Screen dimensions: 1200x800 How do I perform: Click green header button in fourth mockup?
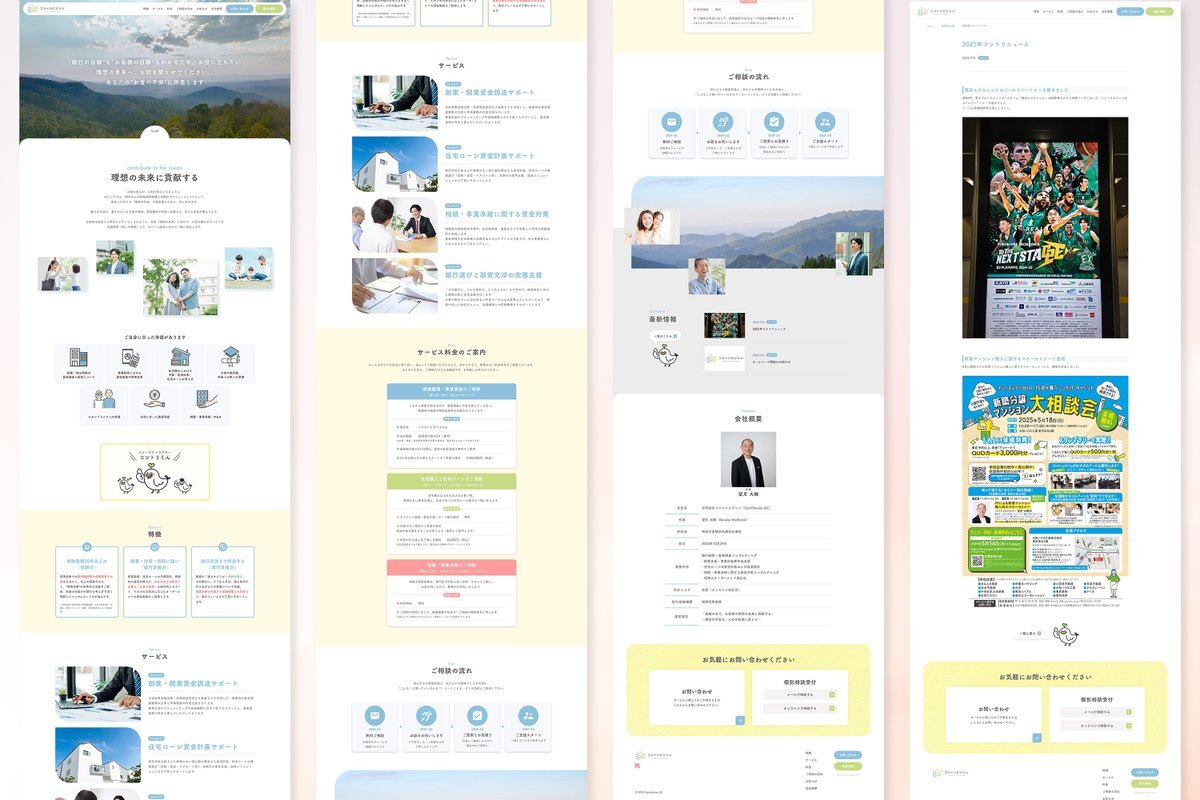1159,12
